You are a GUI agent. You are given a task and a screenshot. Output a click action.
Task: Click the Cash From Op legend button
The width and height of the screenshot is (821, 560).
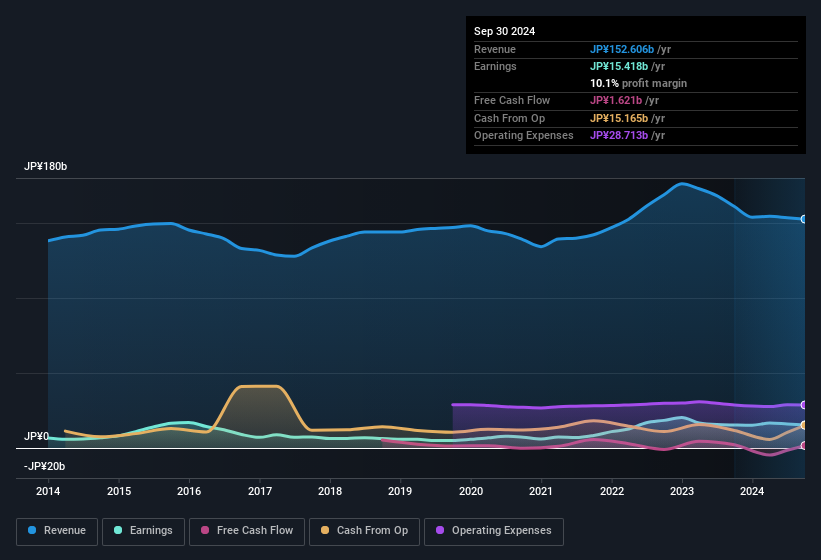point(365,530)
